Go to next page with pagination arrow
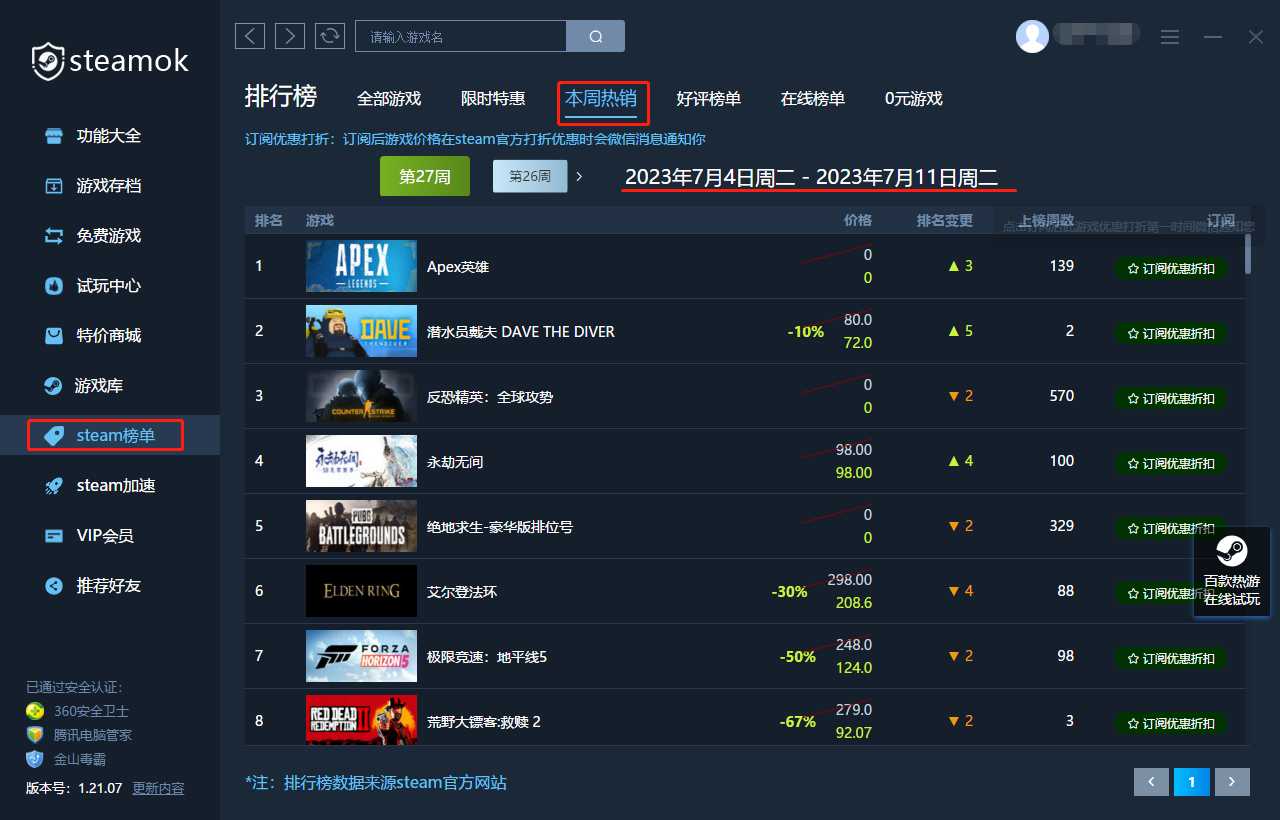Screen dimensions: 1280x820 (x=1233, y=782)
